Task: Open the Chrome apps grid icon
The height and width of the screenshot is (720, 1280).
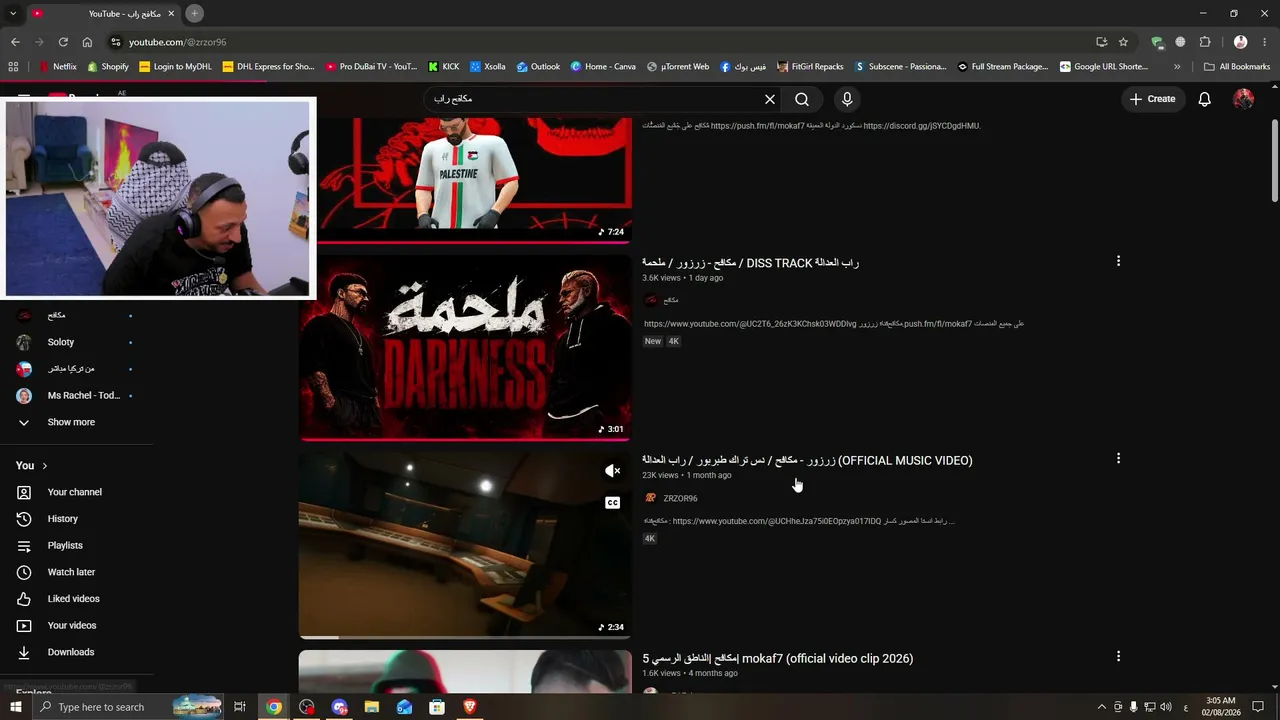Action: coord(13,67)
